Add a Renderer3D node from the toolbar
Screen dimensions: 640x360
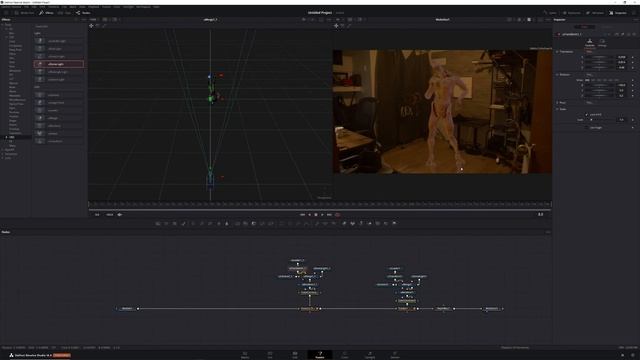pyautogui.click(x=394, y=223)
